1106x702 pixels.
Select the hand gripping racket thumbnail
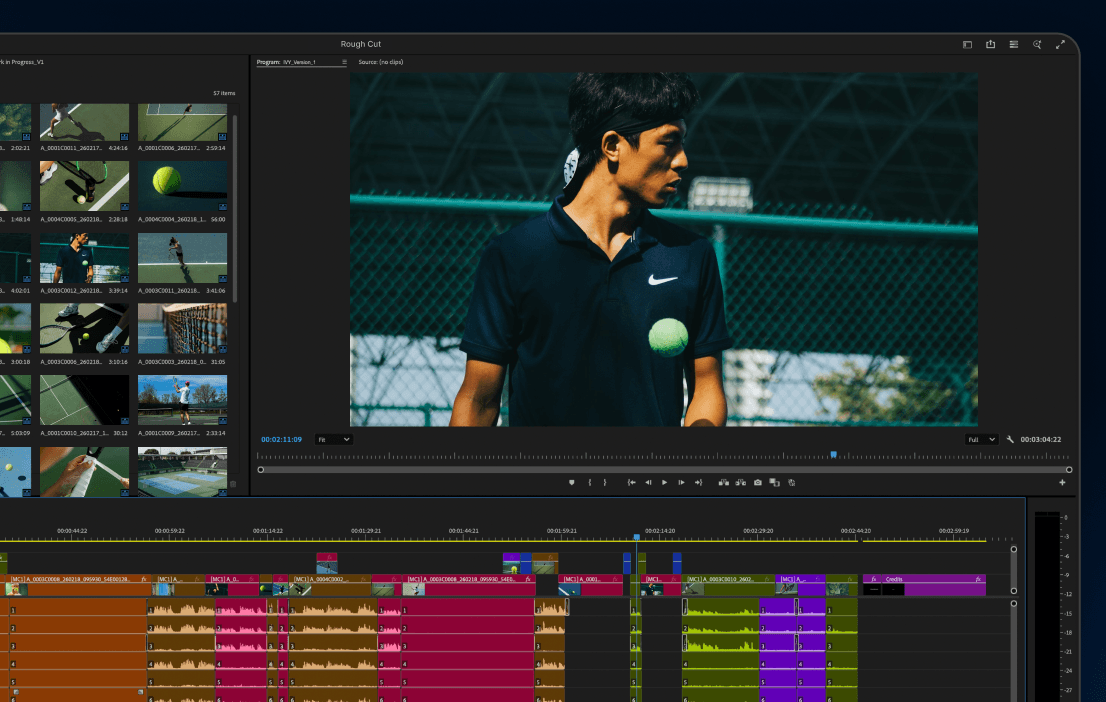[85, 472]
